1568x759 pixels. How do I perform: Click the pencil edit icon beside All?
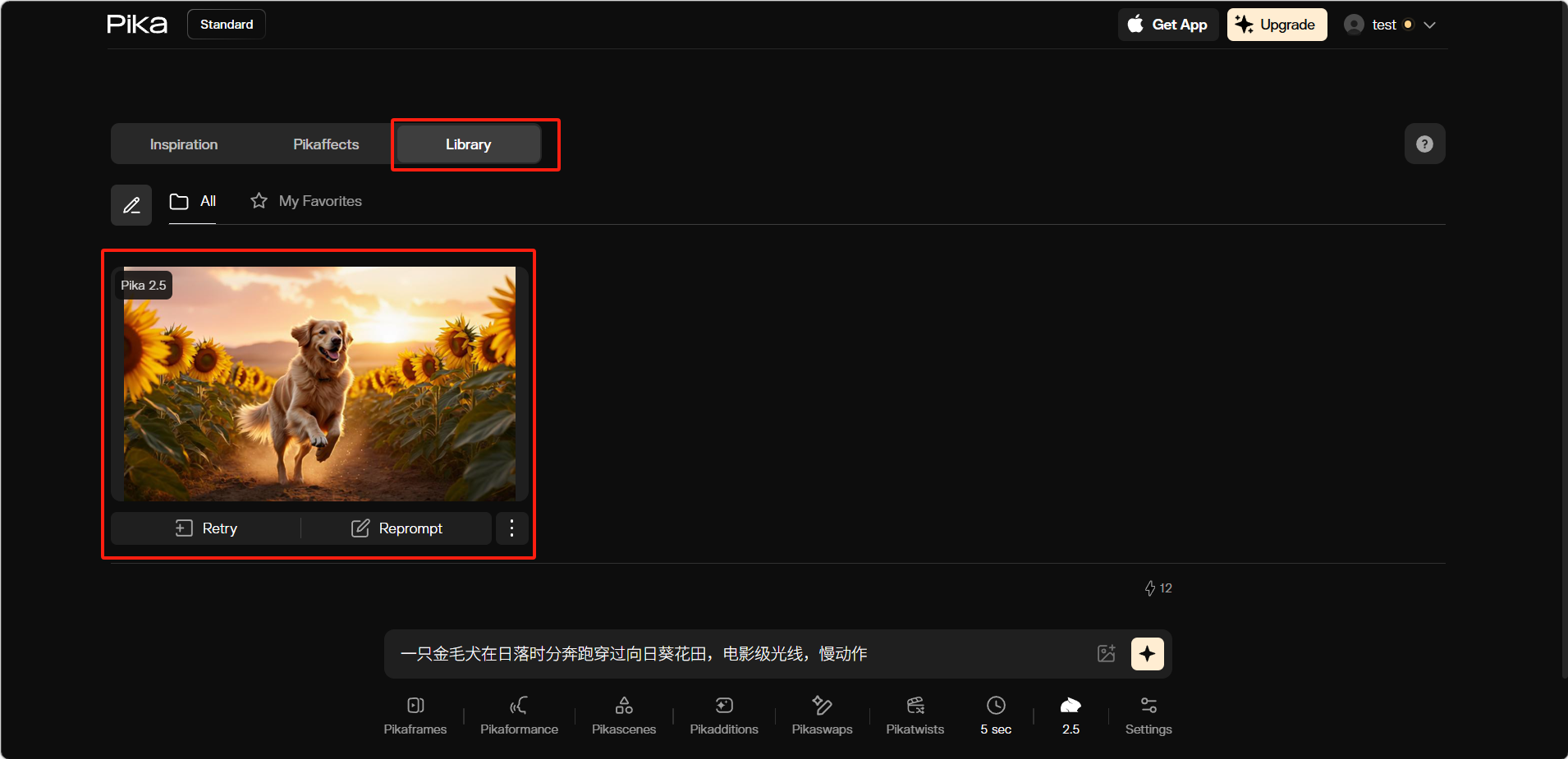131,205
